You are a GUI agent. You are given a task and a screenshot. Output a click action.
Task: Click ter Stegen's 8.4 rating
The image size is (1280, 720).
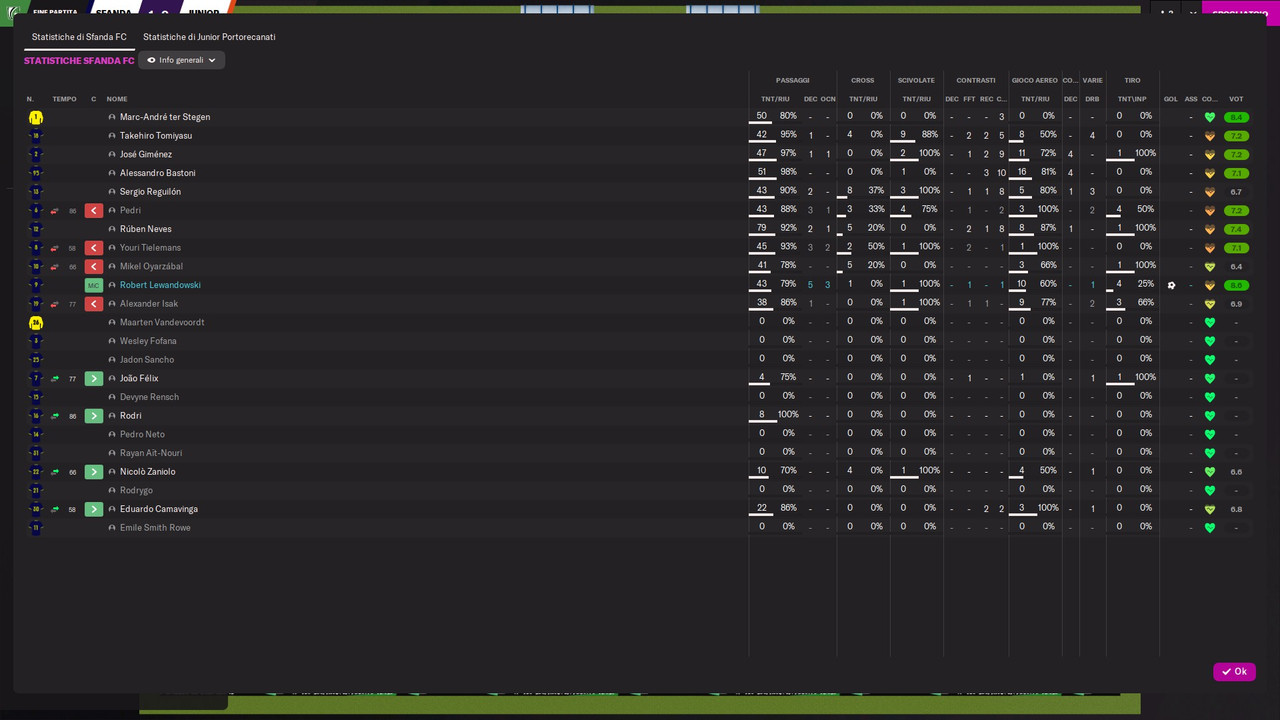(x=1236, y=117)
